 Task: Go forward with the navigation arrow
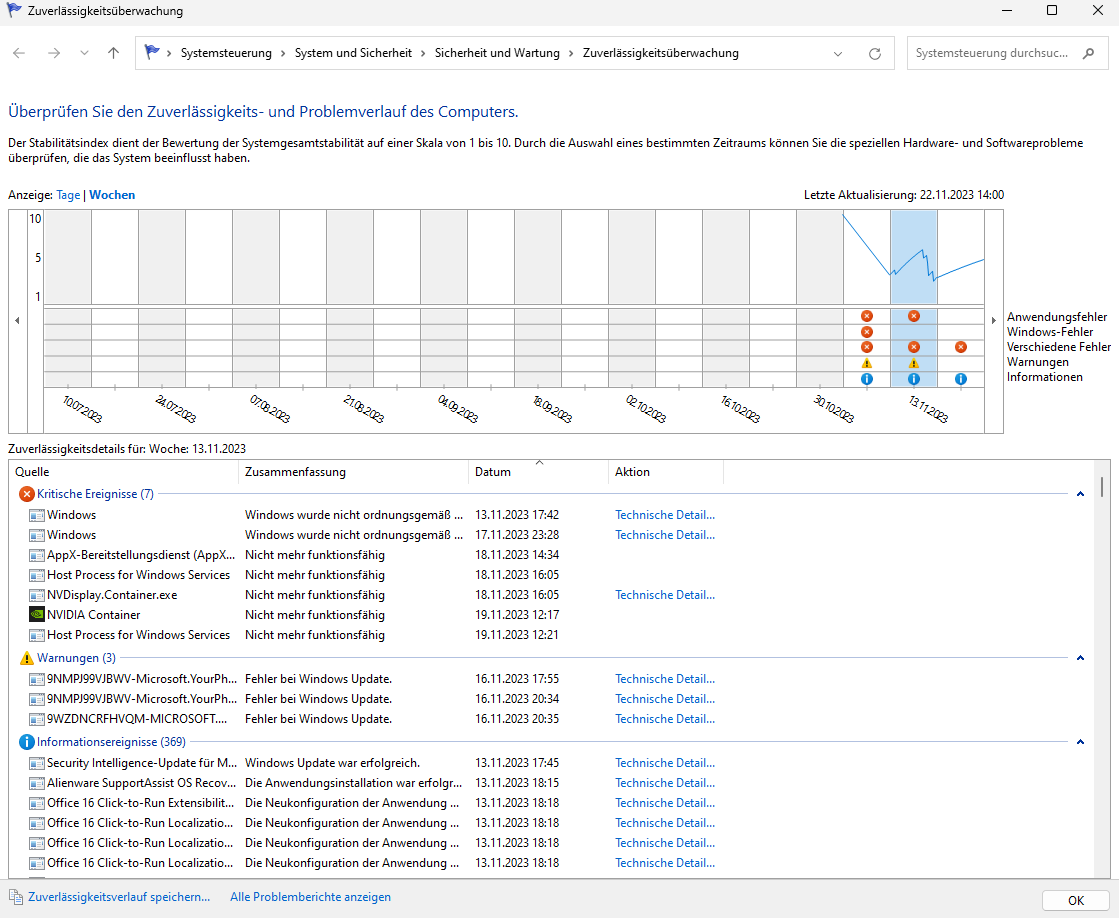coord(54,54)
